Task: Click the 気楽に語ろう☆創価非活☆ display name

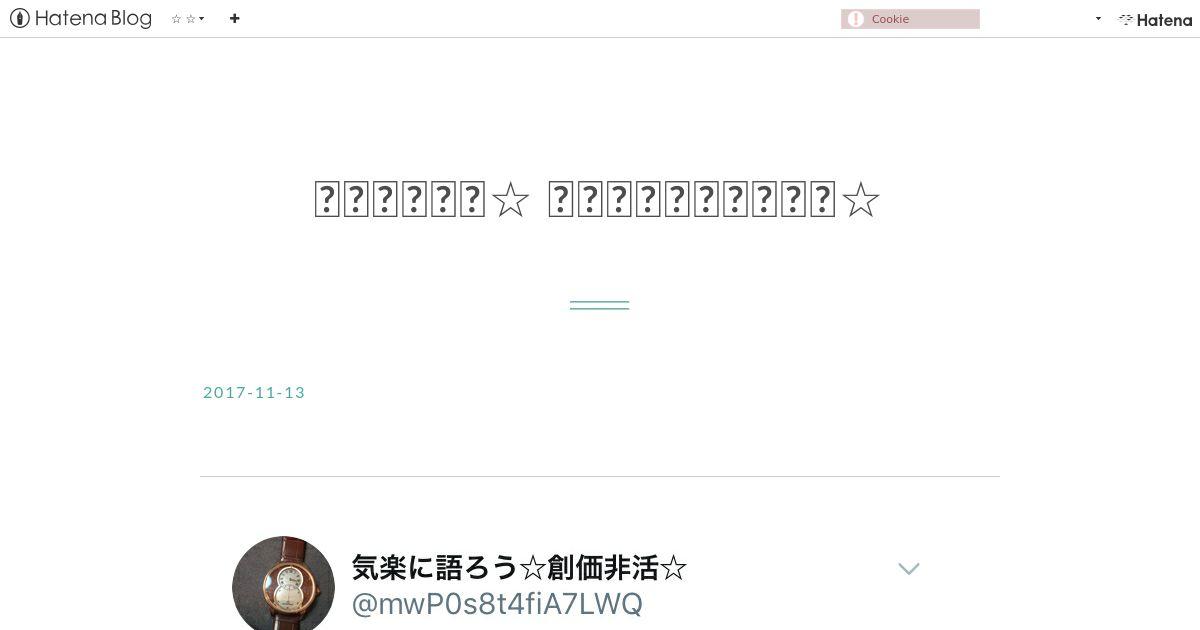Action: tap(519, 568)
